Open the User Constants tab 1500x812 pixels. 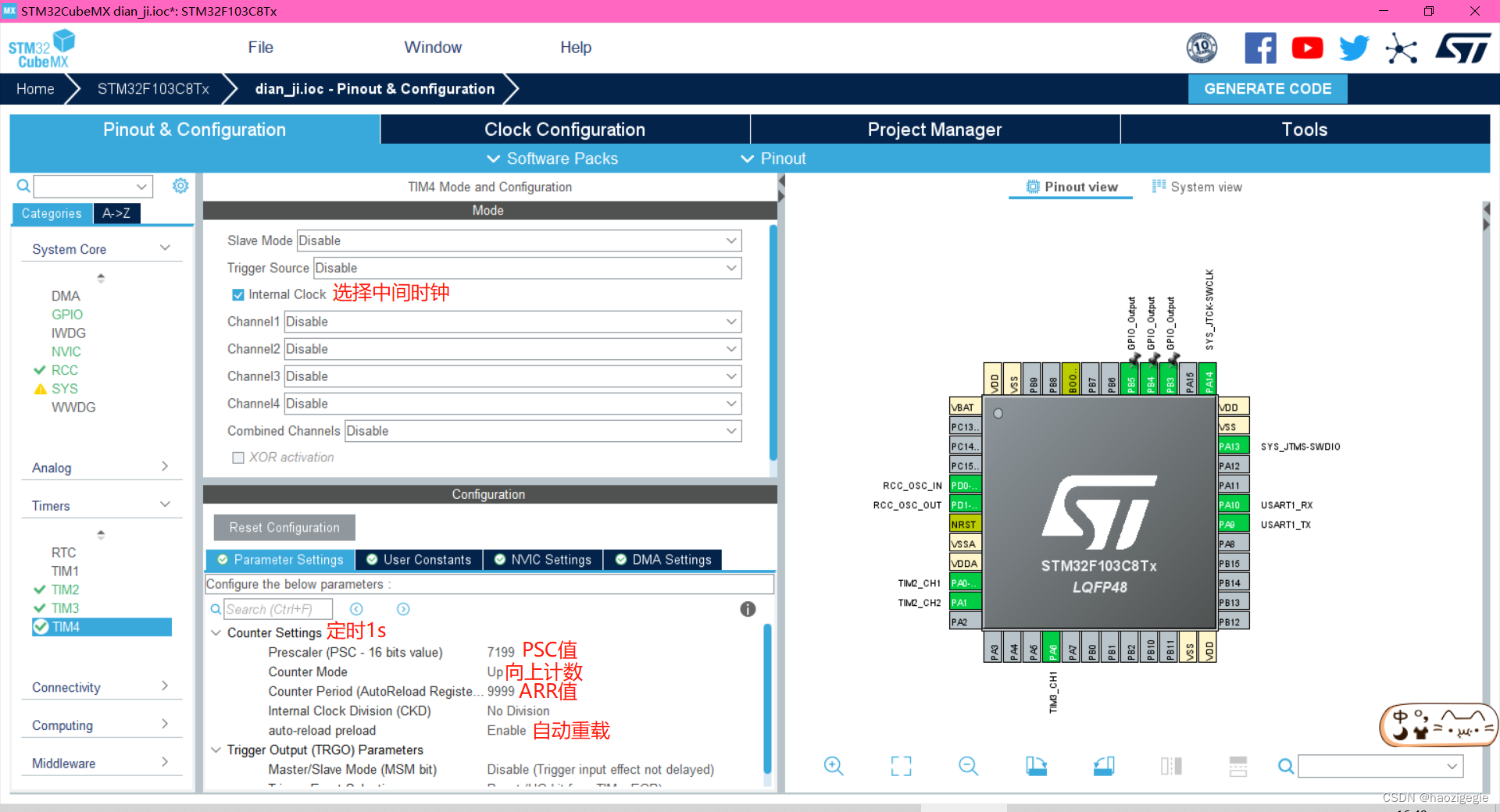tap(419, 560)
